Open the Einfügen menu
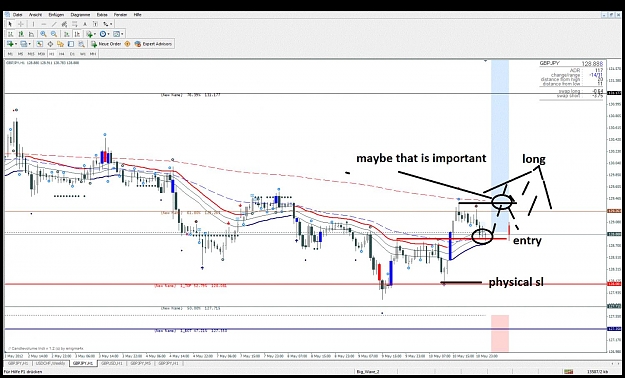Screen dimensions: 625x378 56,15
